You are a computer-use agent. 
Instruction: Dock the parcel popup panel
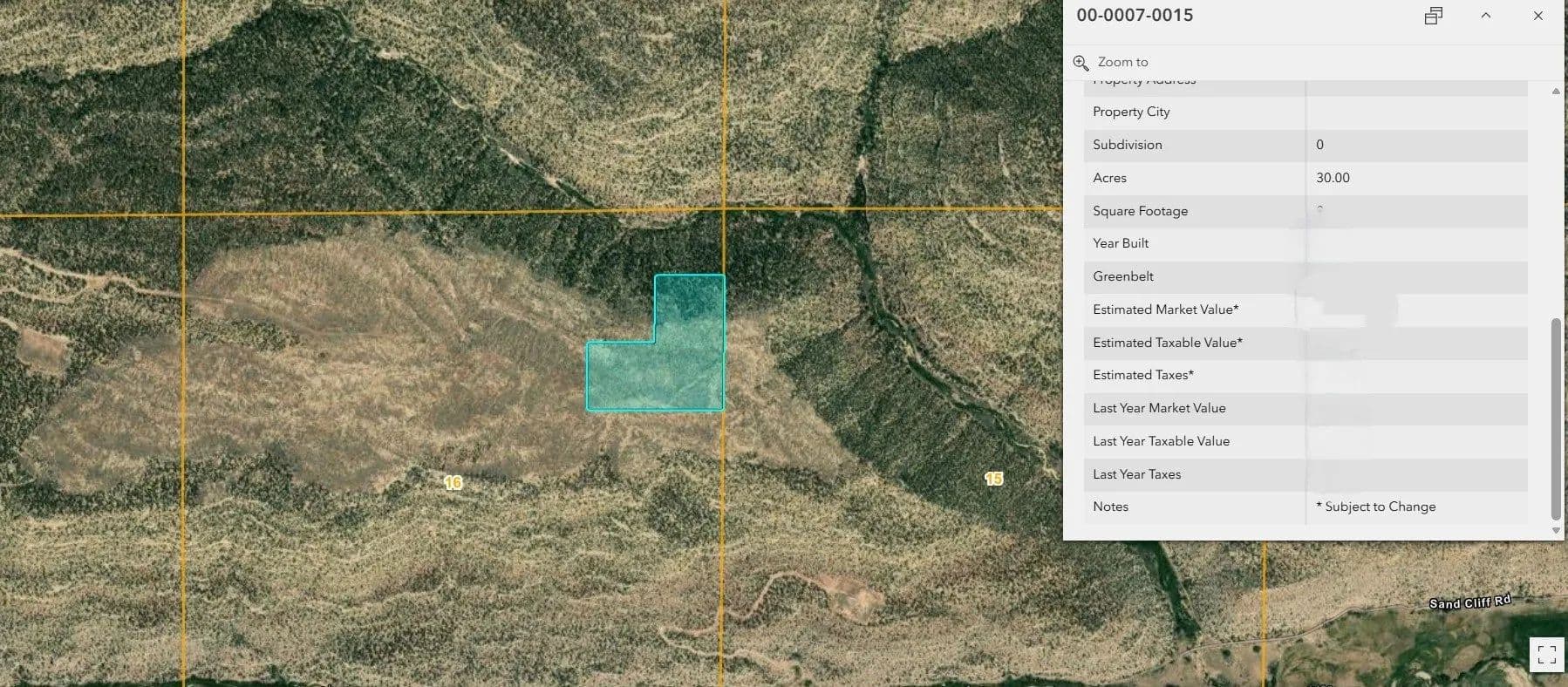pyautogui.click(x=1433, y=16)
